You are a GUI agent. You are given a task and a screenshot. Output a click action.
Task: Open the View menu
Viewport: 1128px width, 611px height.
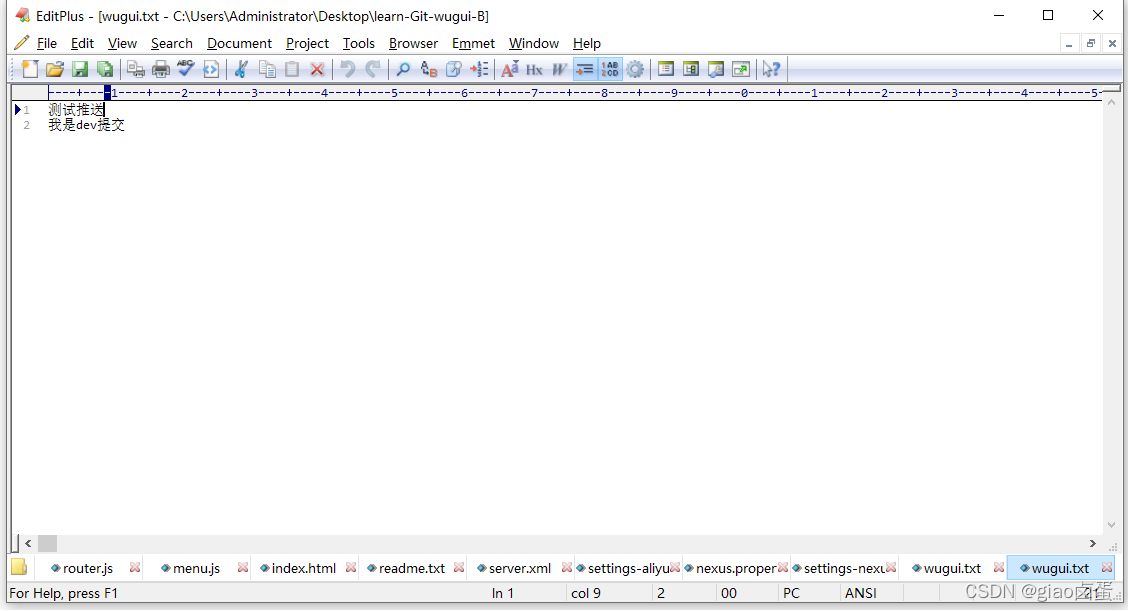pos(122,43)
